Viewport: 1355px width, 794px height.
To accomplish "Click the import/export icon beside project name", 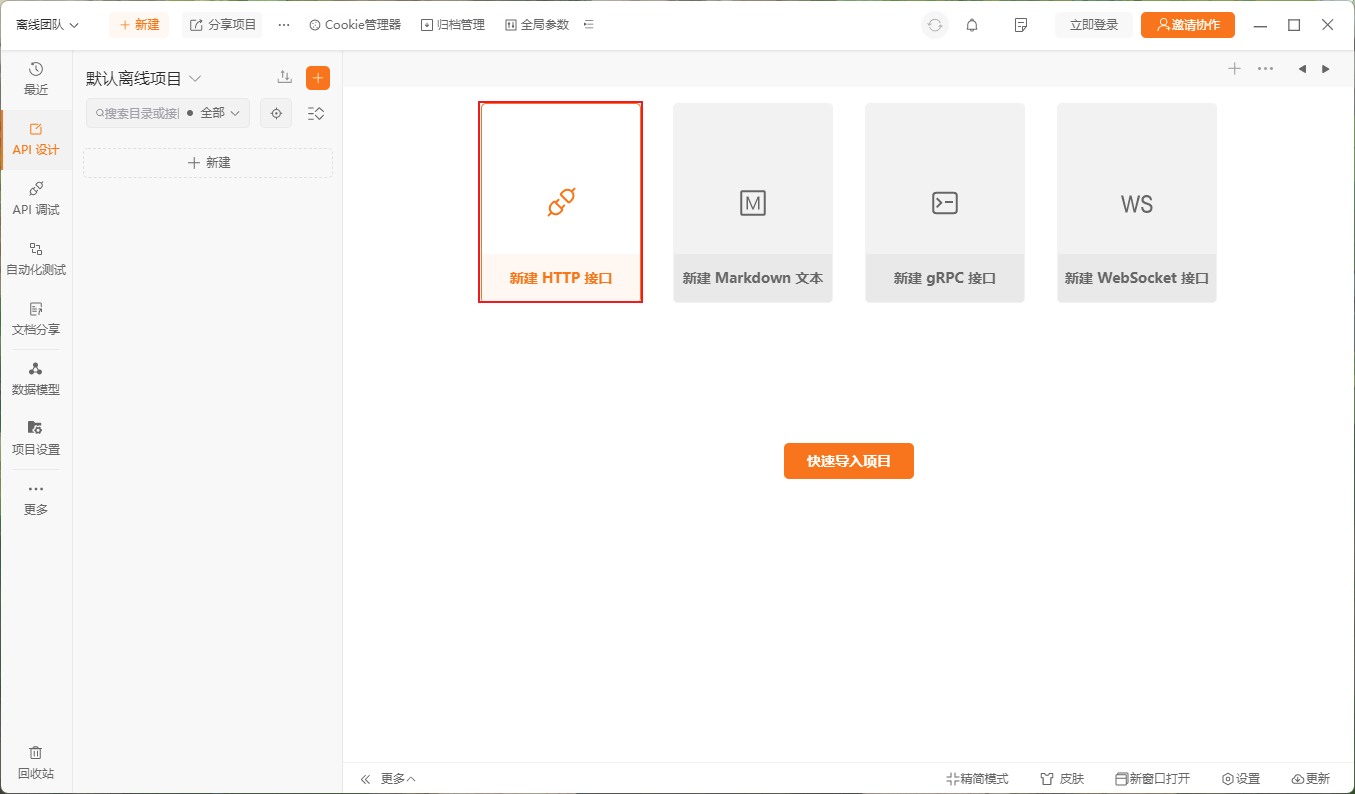I will tap(285, 78).
